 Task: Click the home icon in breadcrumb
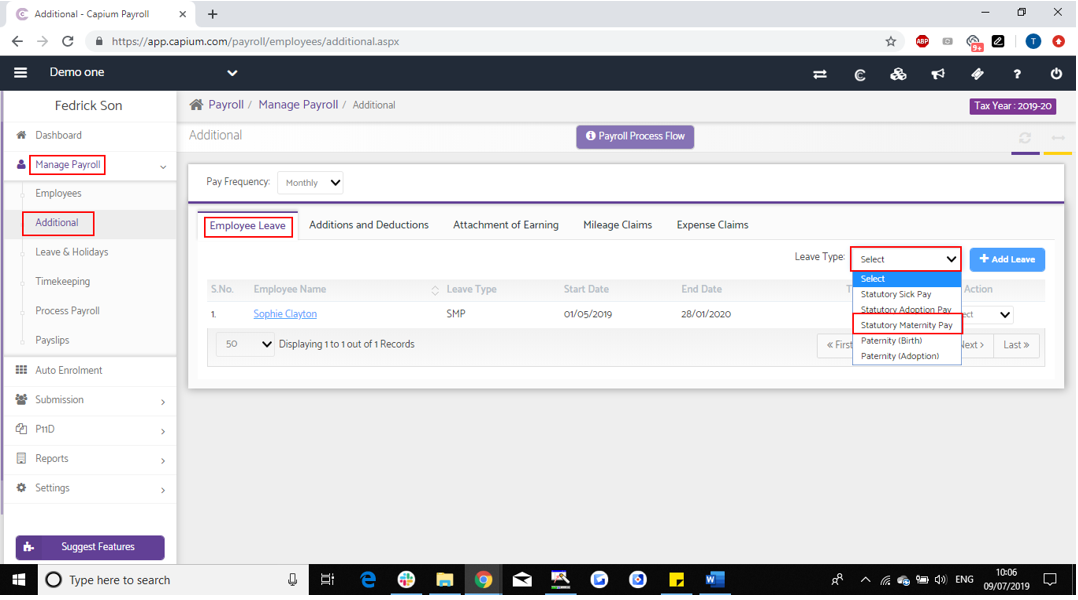click(x=197, y=104)
